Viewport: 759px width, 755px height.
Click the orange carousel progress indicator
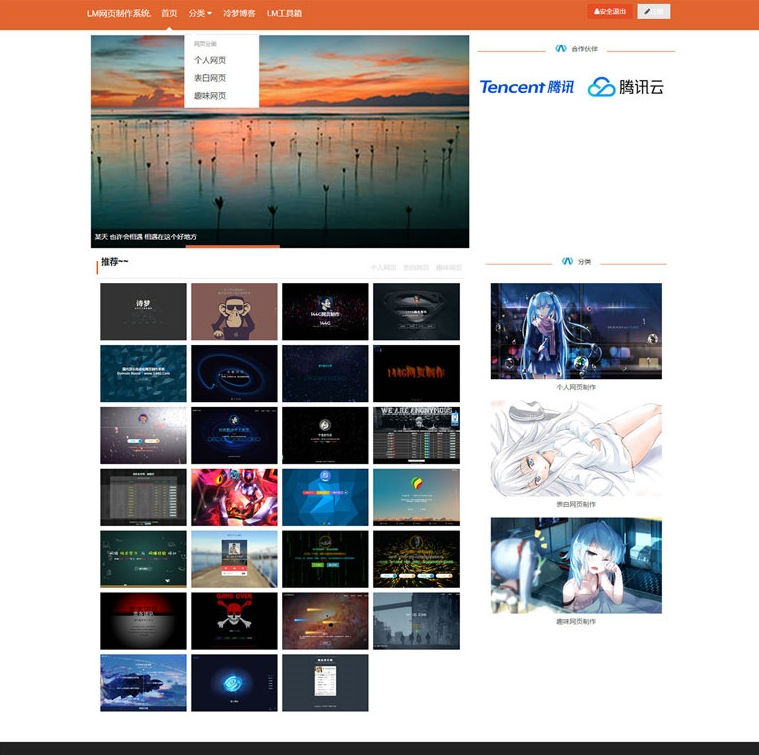coord(233,246)
